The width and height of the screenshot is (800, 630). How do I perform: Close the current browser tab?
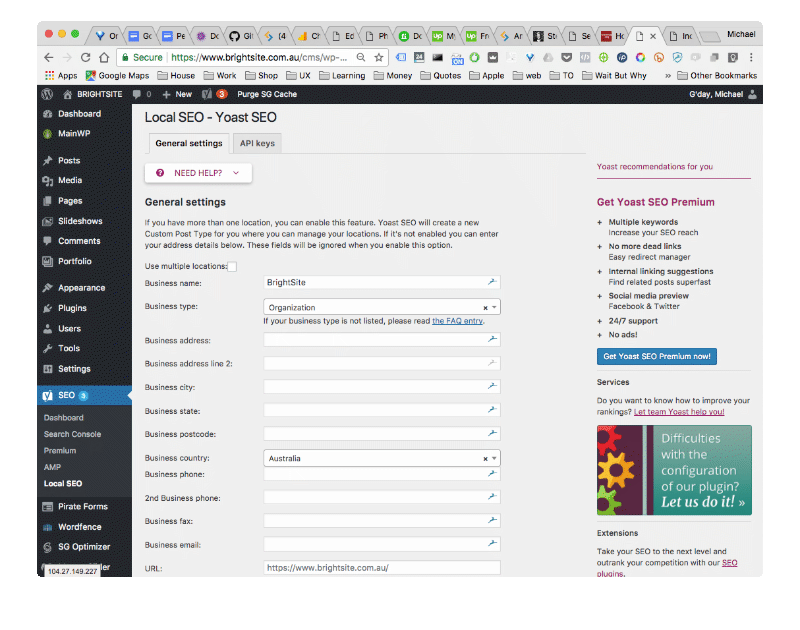(653, 36)
